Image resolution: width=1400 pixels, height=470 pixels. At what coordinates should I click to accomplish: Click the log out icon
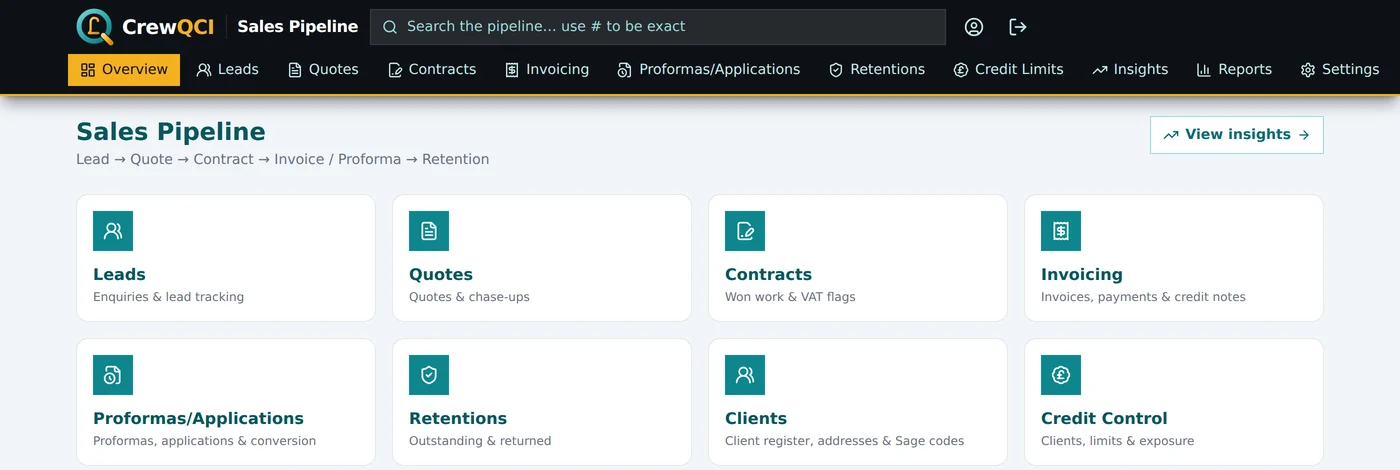pyautogui.click(x=1018, y=27)
